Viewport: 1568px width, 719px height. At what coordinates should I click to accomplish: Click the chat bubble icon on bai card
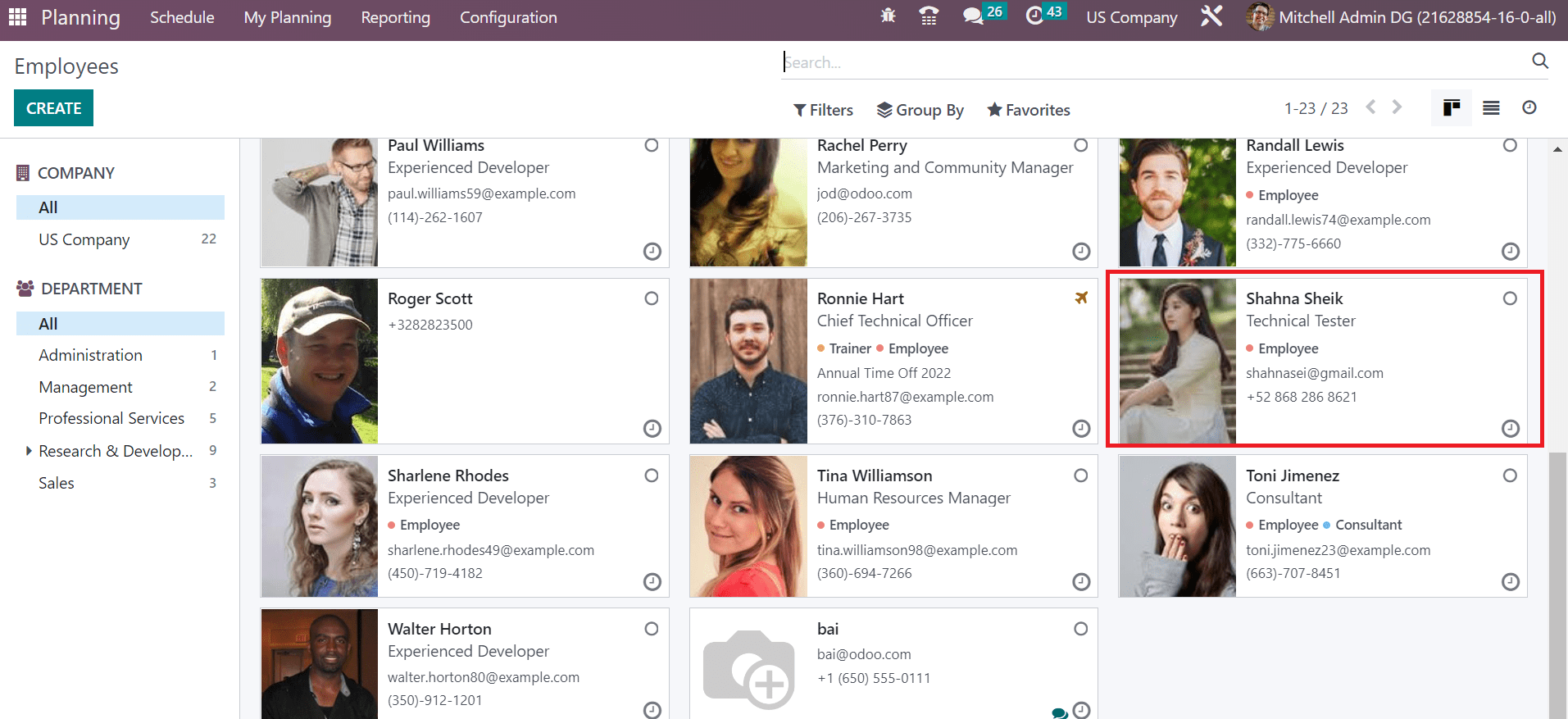click(1060, 713)
